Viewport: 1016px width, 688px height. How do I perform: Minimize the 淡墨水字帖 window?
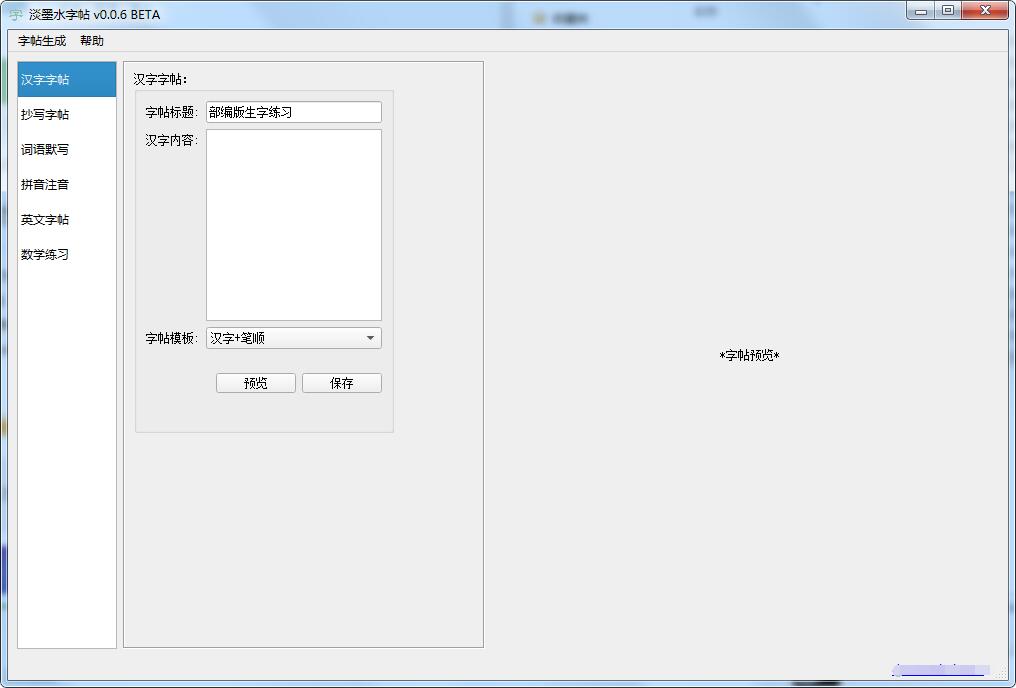[920, 10]
